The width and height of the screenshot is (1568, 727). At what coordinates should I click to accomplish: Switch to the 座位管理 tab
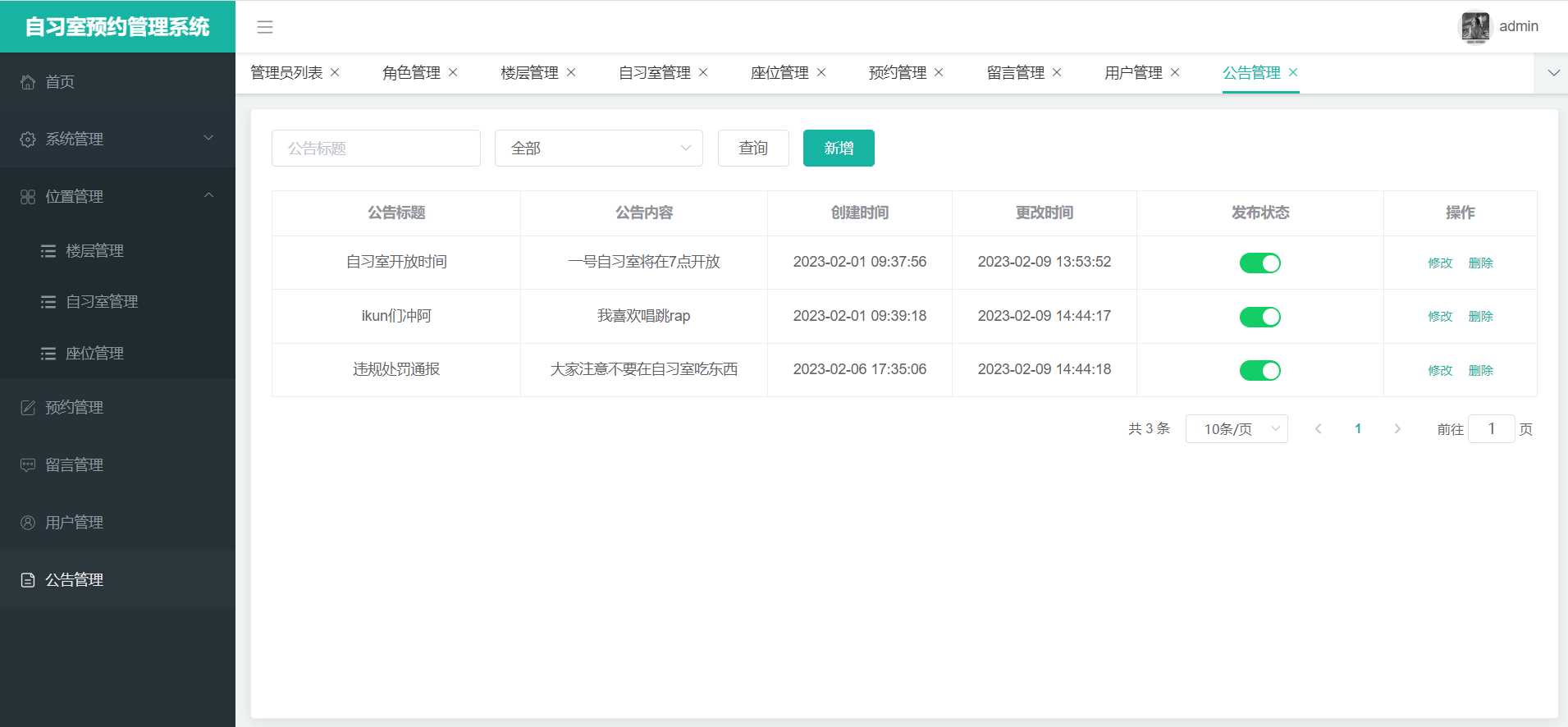coord(780,73)
